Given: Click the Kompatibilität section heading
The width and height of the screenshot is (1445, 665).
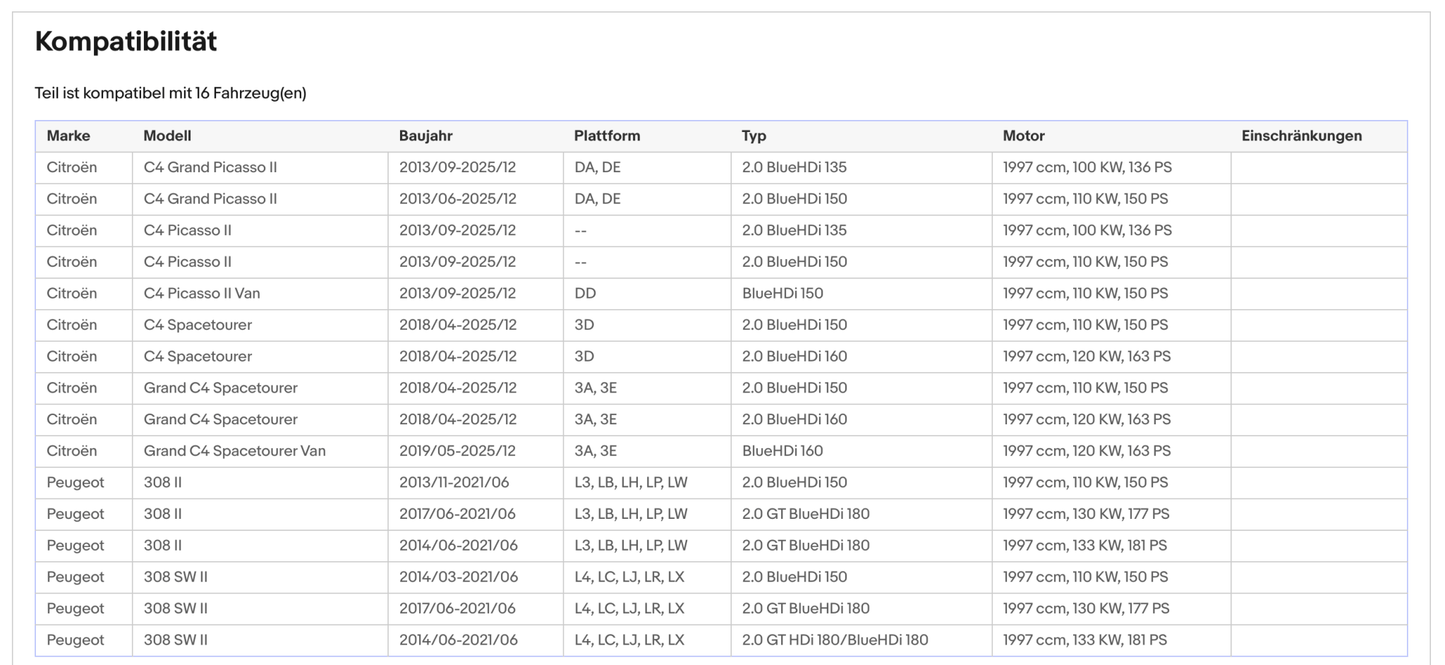Looking at the screenshot, I should 125,42.
